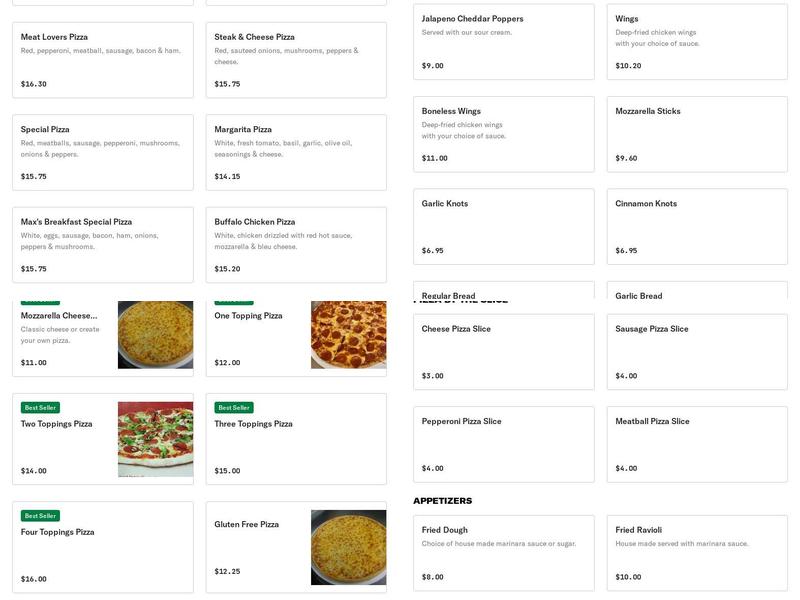Select the Buffalo Chicken Pizza card
The image size is (800, 600).
(x=295, y=245)
